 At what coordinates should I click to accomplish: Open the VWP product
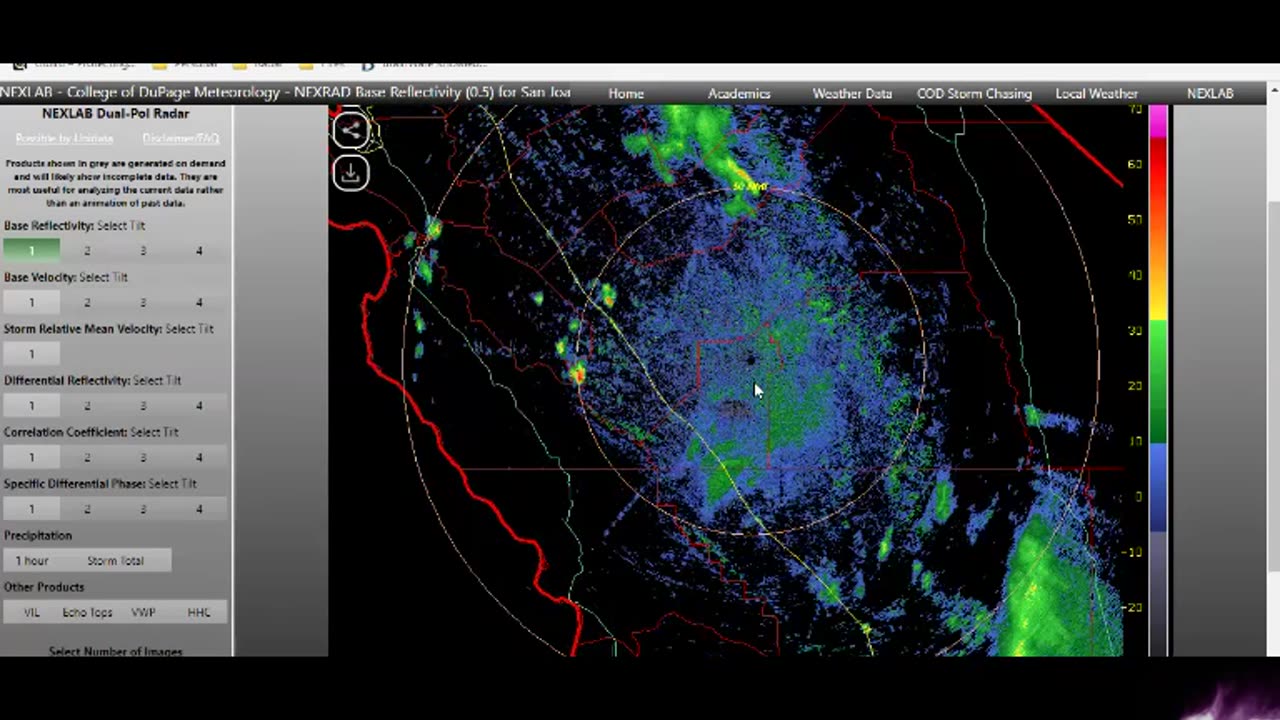tap(143, 612)
